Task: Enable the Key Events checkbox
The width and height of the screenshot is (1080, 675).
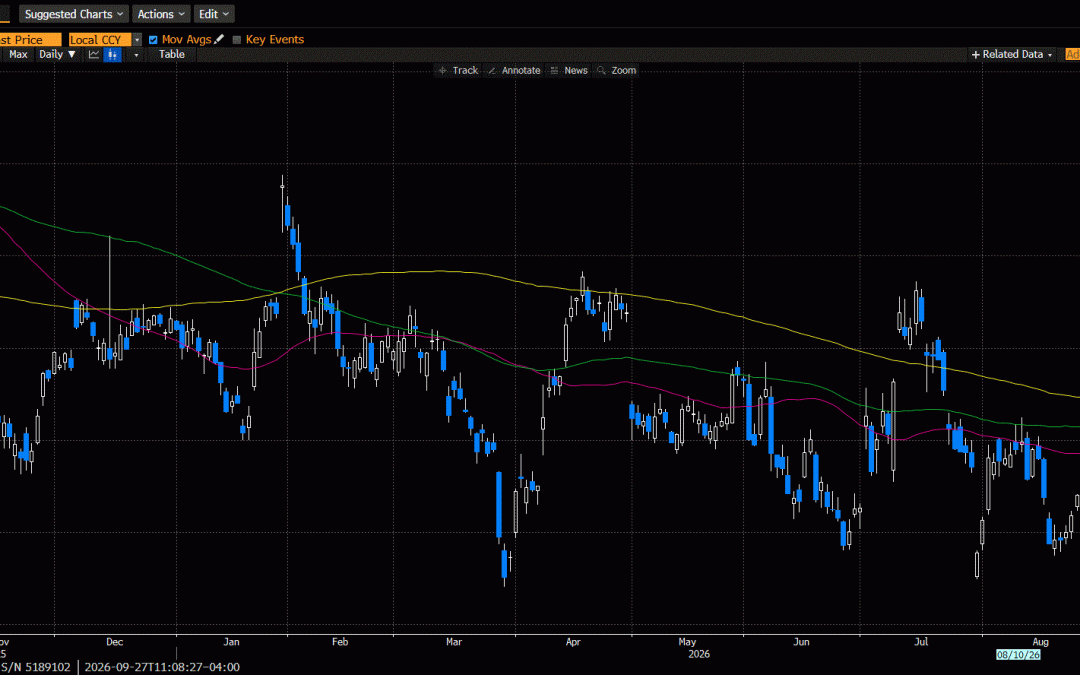Action: [x=237, y=40]
